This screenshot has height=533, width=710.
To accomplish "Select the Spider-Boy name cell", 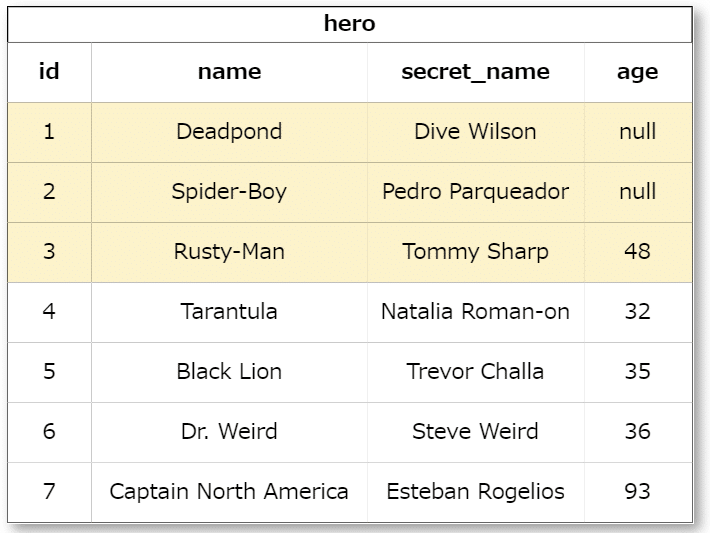I will coord(229,191).
